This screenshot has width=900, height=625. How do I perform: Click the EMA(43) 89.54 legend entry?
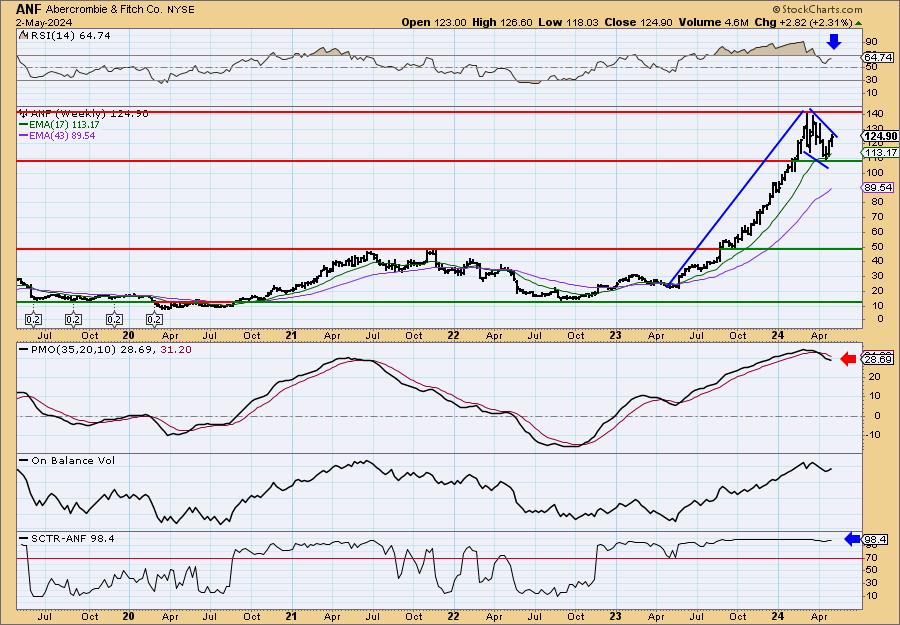(57, 135)
